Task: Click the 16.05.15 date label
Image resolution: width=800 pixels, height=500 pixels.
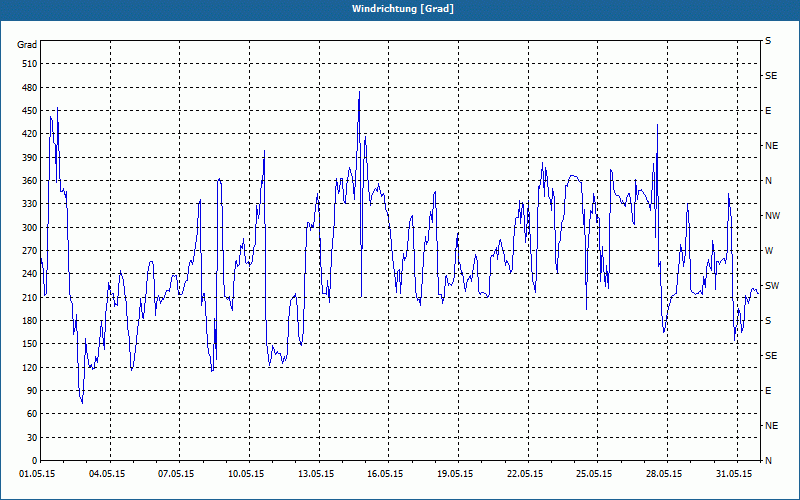Action: tap(385, 474)
